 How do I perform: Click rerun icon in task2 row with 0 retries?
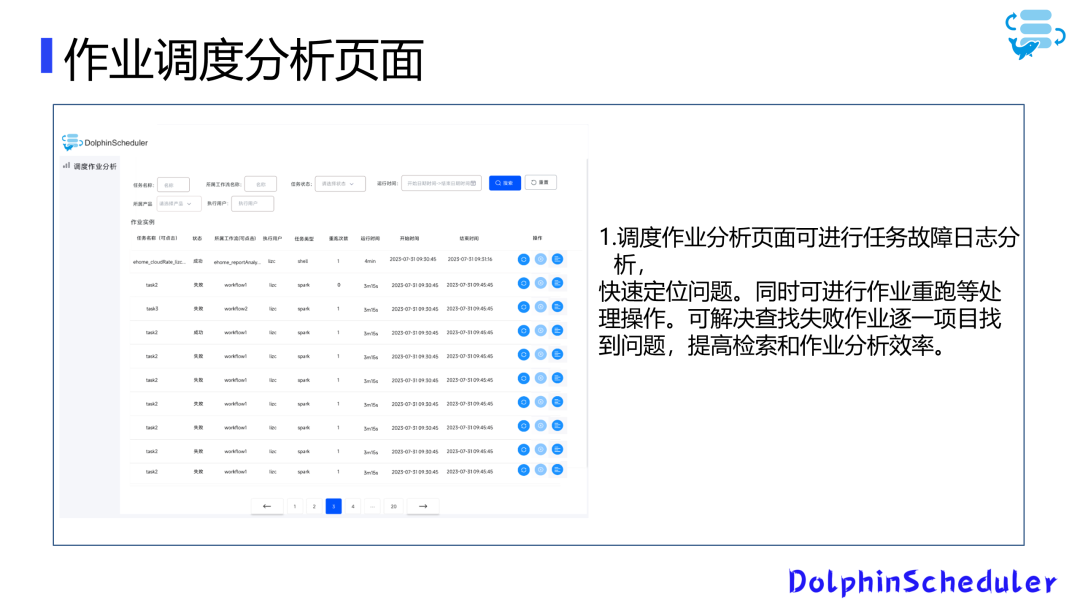click(x=523, y=283)
